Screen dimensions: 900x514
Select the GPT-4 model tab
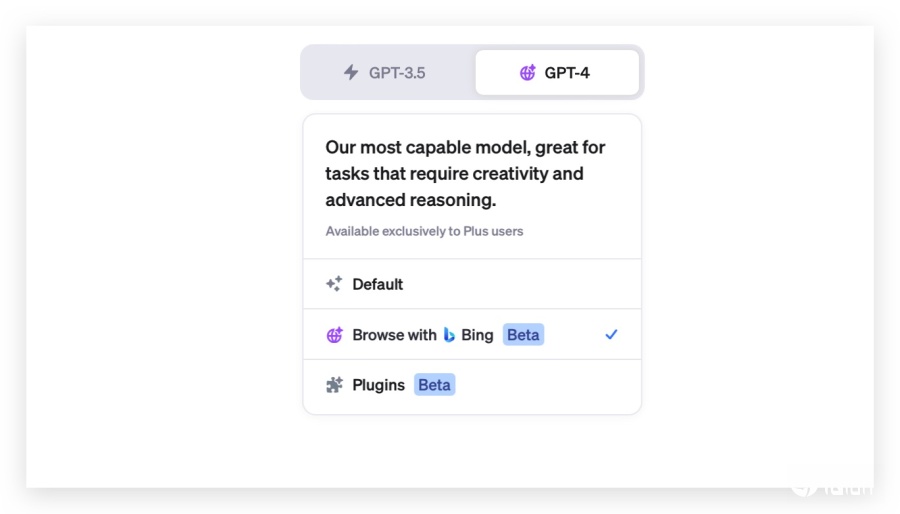pyautogui.click(x=557, y=72)
